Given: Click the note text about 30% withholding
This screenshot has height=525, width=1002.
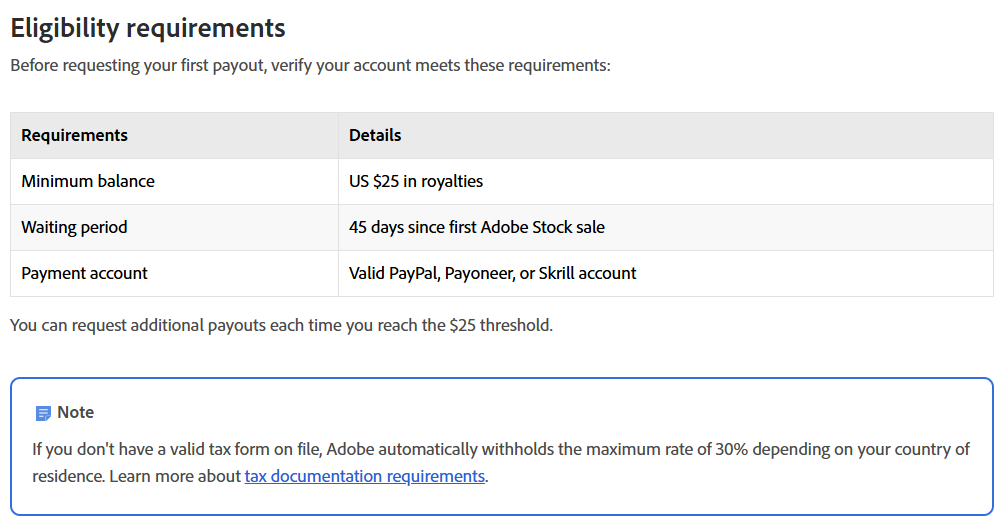Looking at the screenshot, I should (501, 462).
